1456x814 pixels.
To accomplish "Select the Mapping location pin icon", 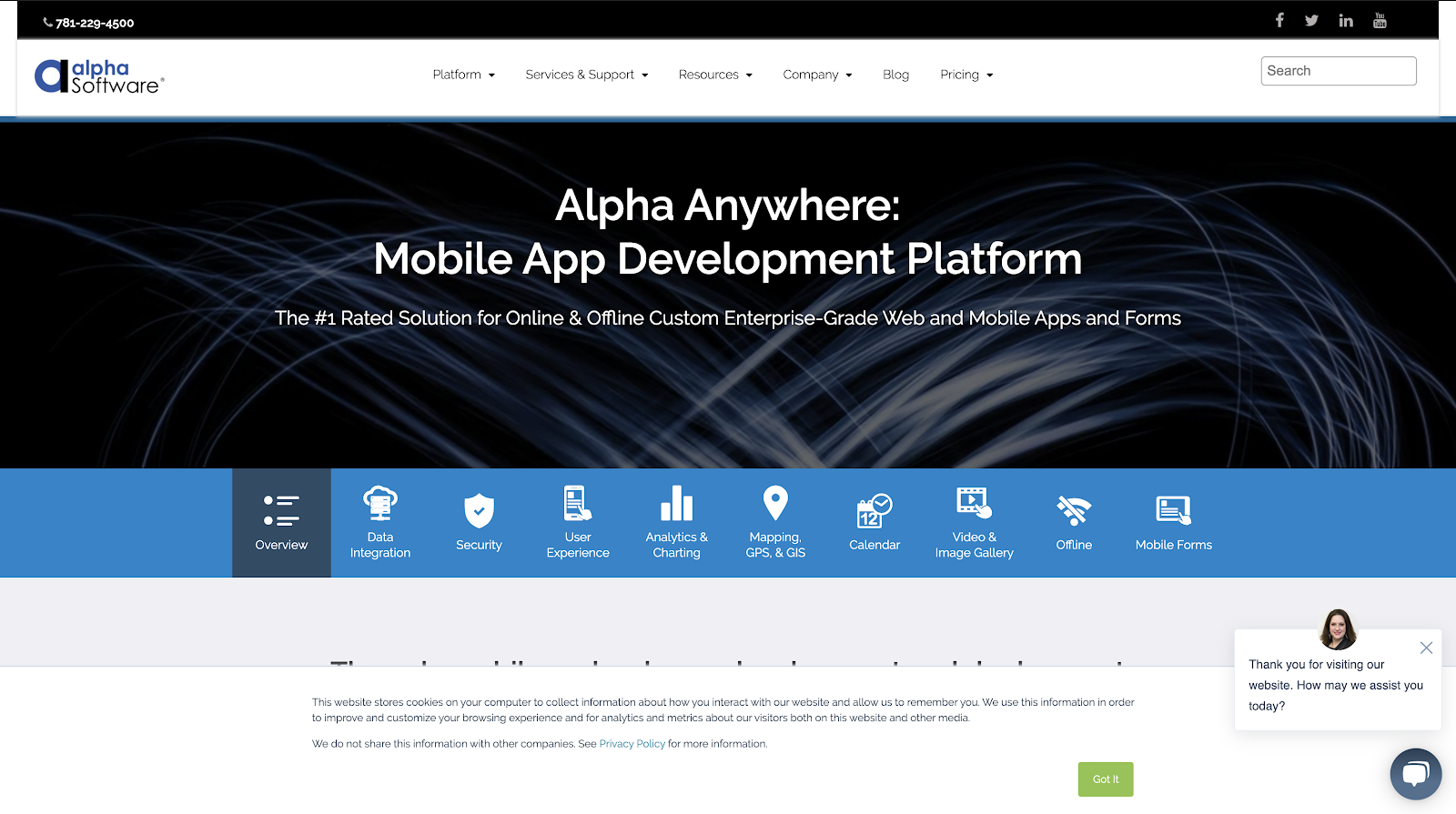I will coord(775,503).
